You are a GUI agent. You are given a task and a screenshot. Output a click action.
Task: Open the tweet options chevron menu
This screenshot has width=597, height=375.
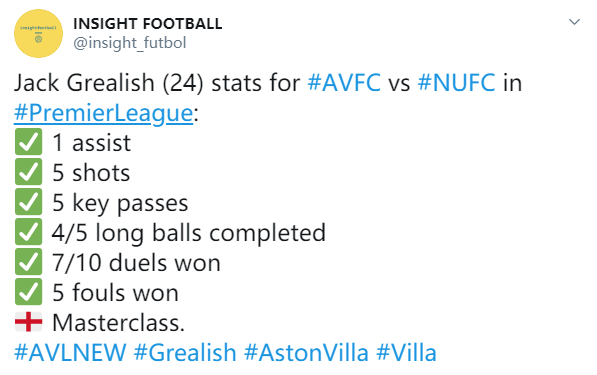click(574, 22)
